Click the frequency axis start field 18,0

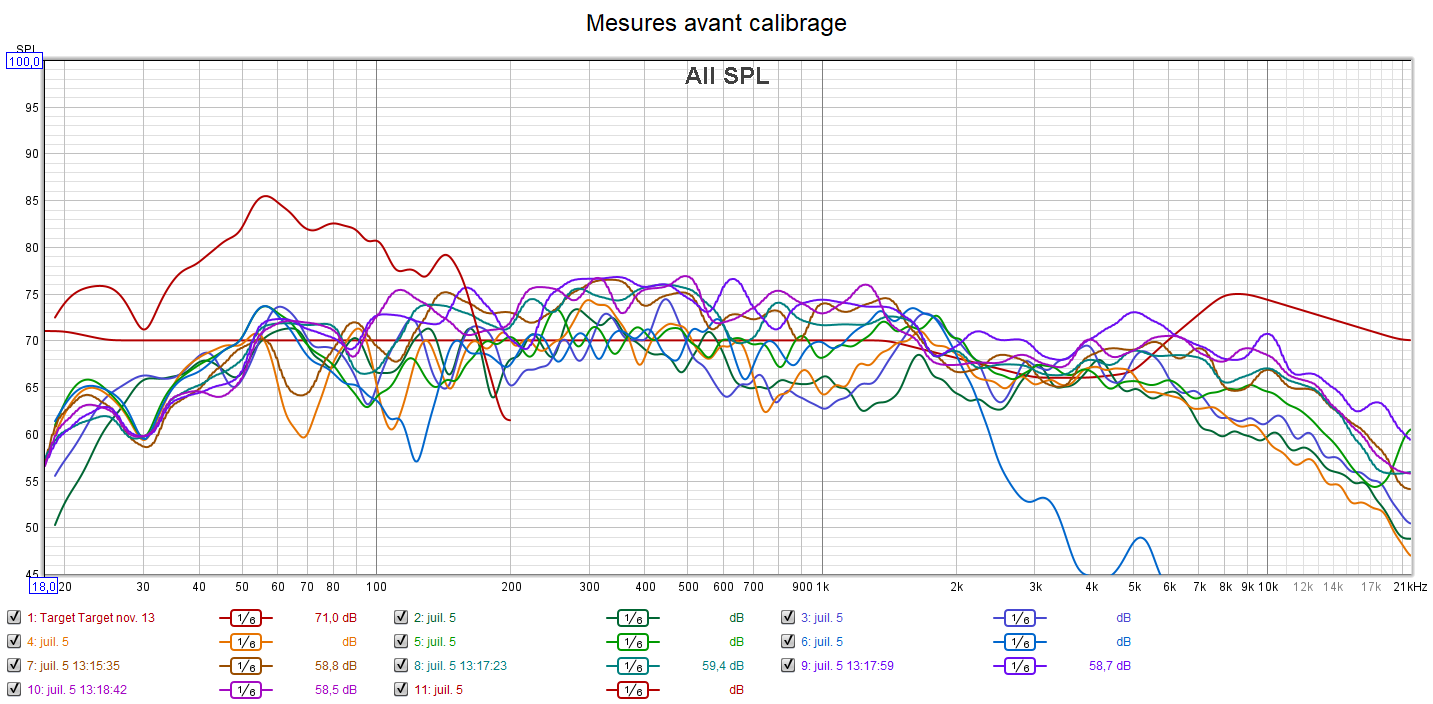pos(45,586)
